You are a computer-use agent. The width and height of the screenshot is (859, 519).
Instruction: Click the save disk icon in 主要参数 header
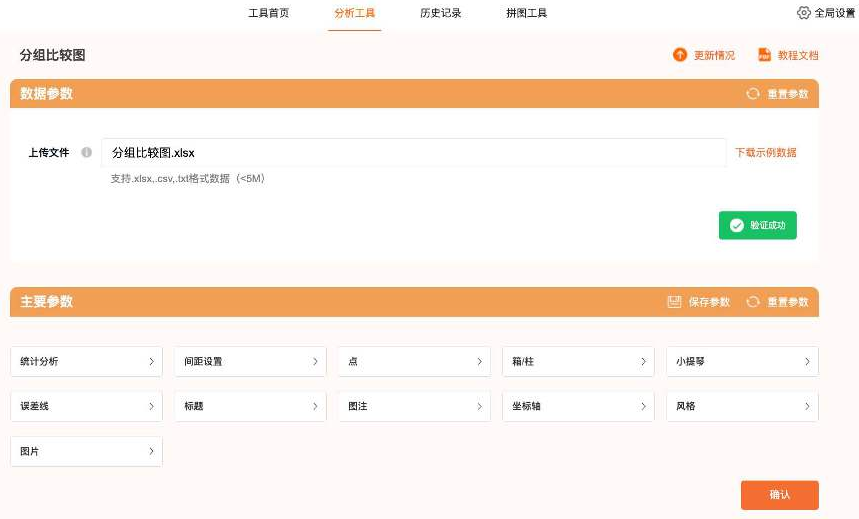pyautogui.click(x=674, y=301)
